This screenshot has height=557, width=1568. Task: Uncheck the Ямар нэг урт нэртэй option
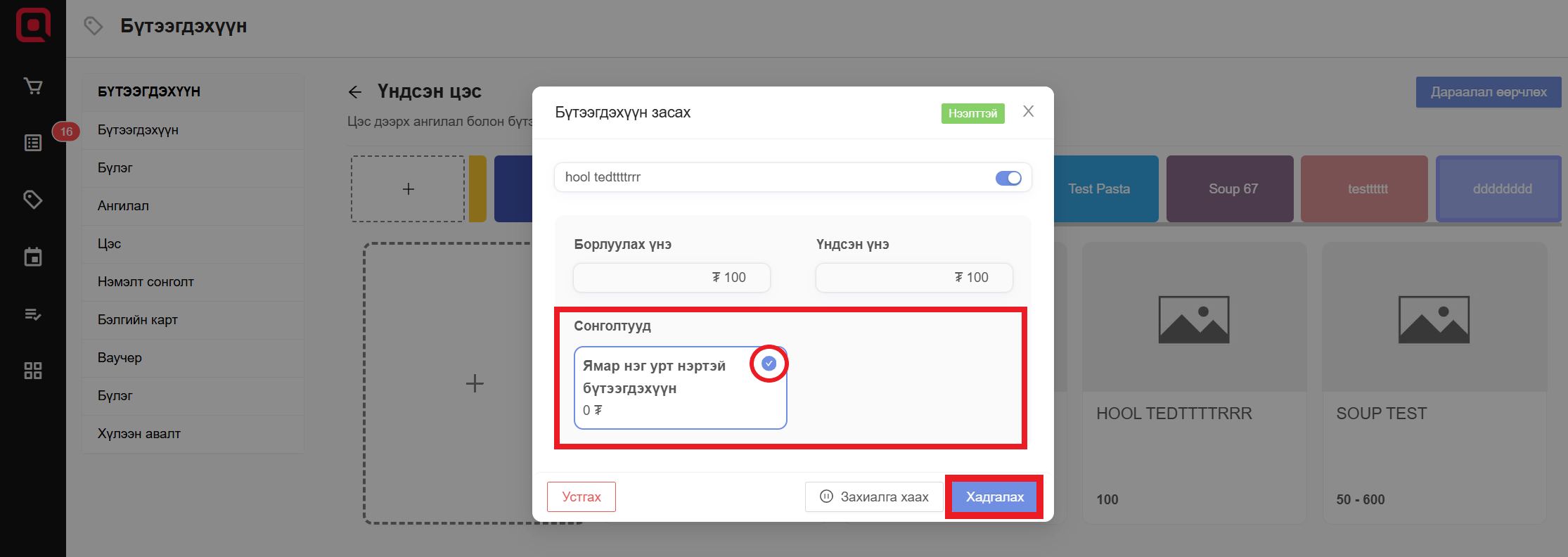coord(769,364)
